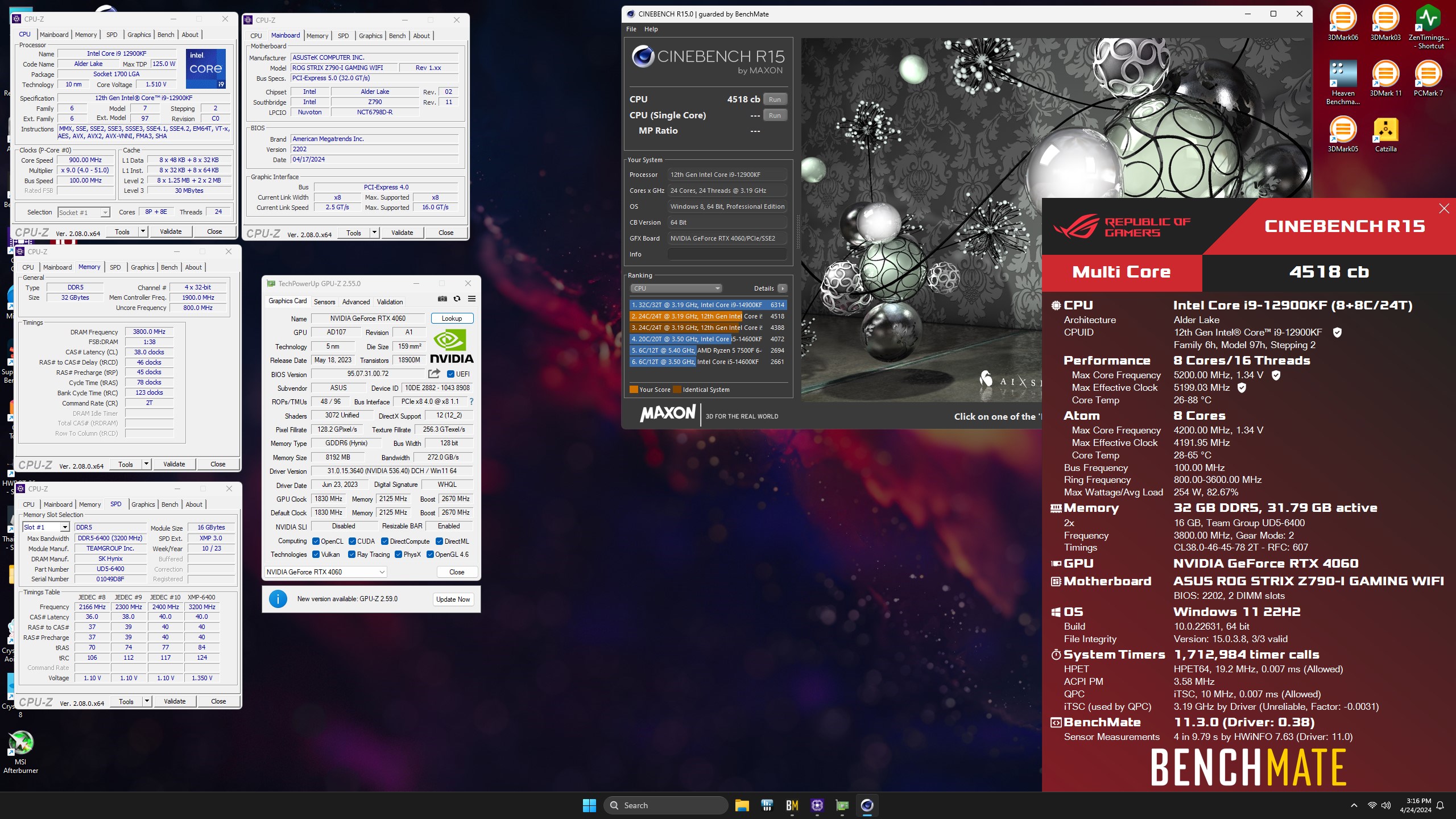Select the i9-14900KF ranking row scoring 6314
Image resolution: width=1456 pixels, height=819 pixels.
click(x=708, y=305)
